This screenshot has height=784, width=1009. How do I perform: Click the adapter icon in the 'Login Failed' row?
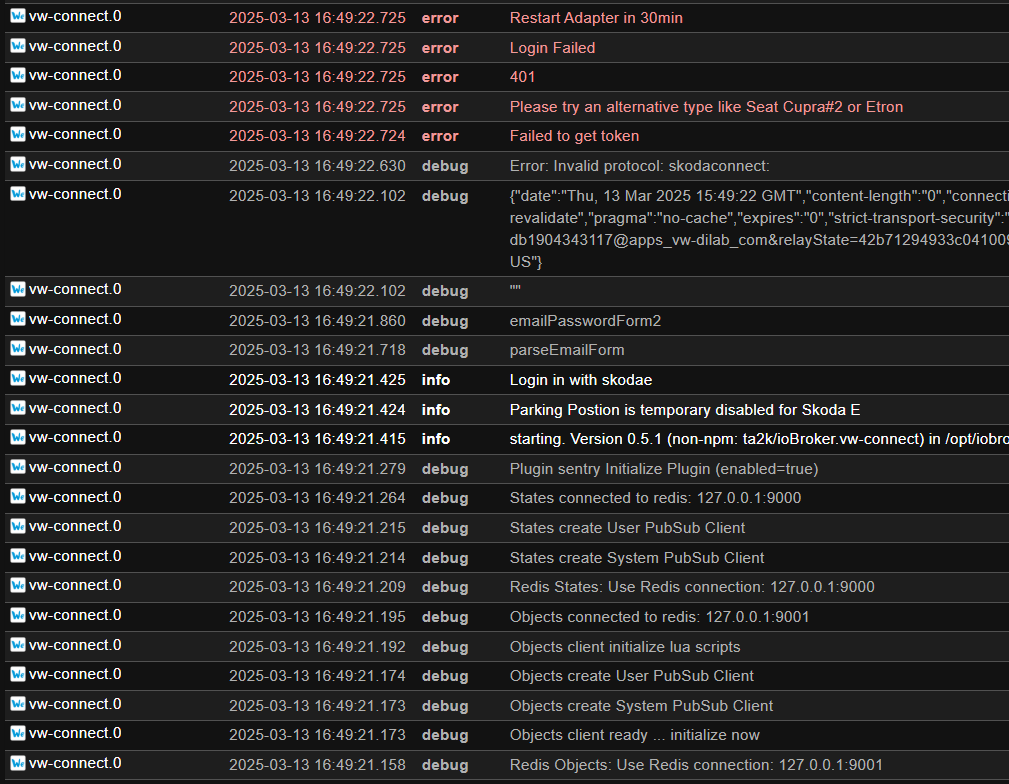pyautogui.click(x=18, y=46)
